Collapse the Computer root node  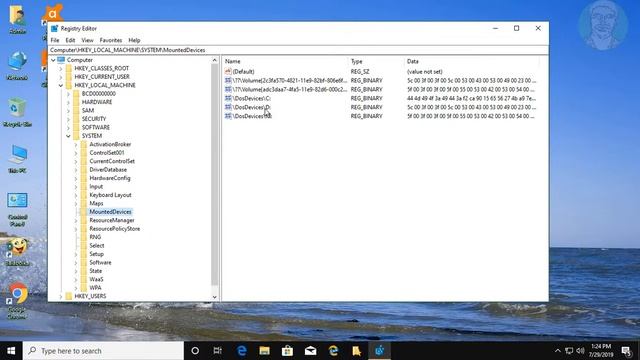pos(53,60)
